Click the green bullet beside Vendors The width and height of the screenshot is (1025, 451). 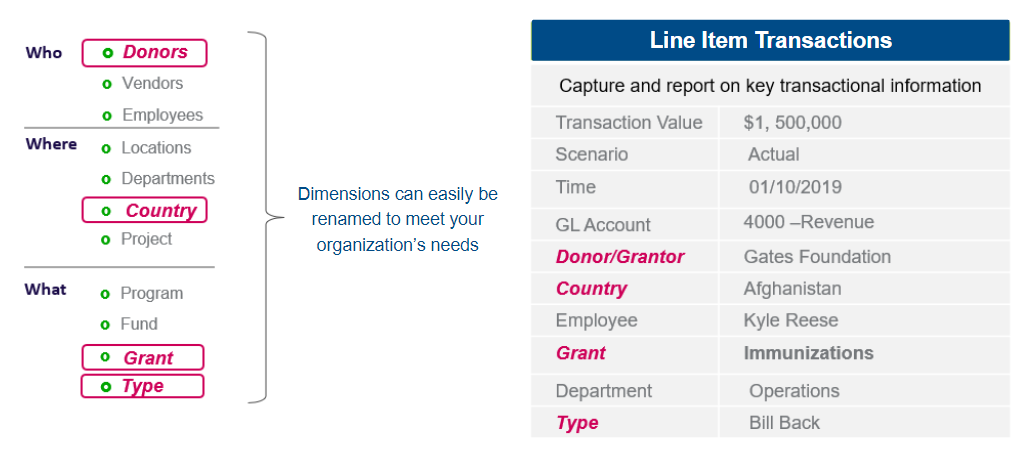coord(107,84)
